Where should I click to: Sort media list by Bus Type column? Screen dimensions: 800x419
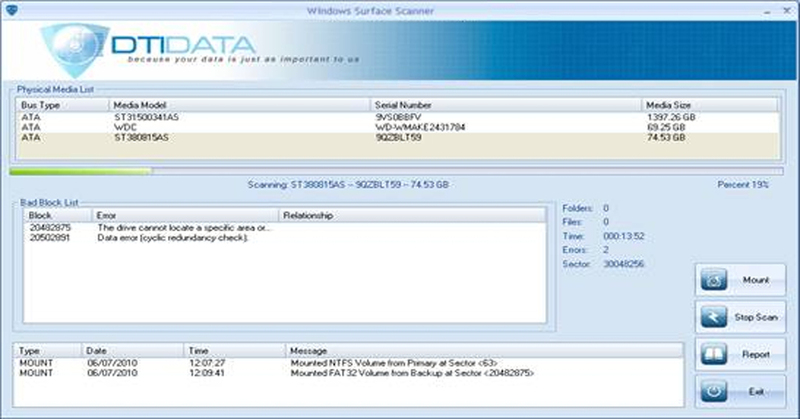(63, 105)
